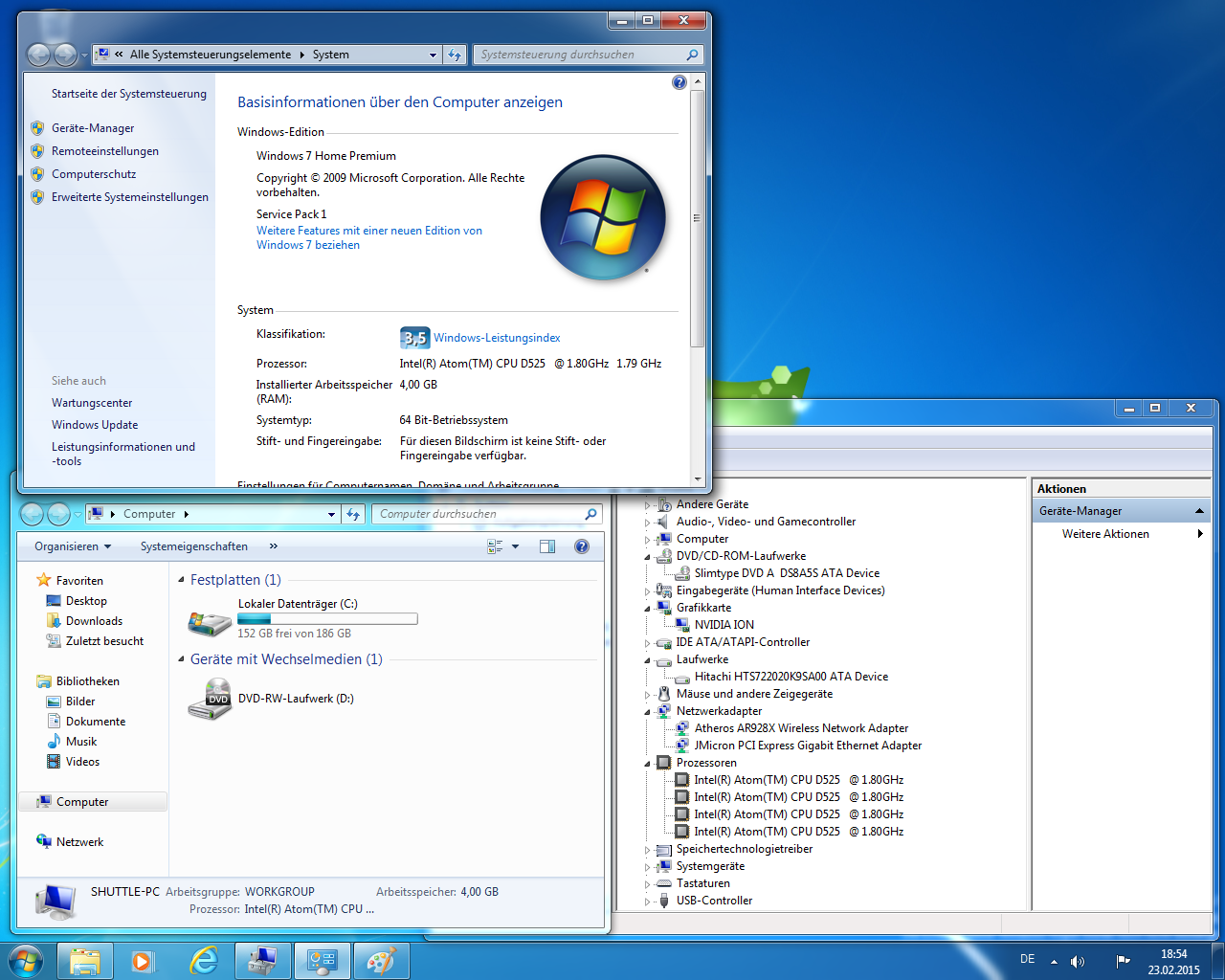
Task: Open Paint from taskbar
Action: (382, 961)
